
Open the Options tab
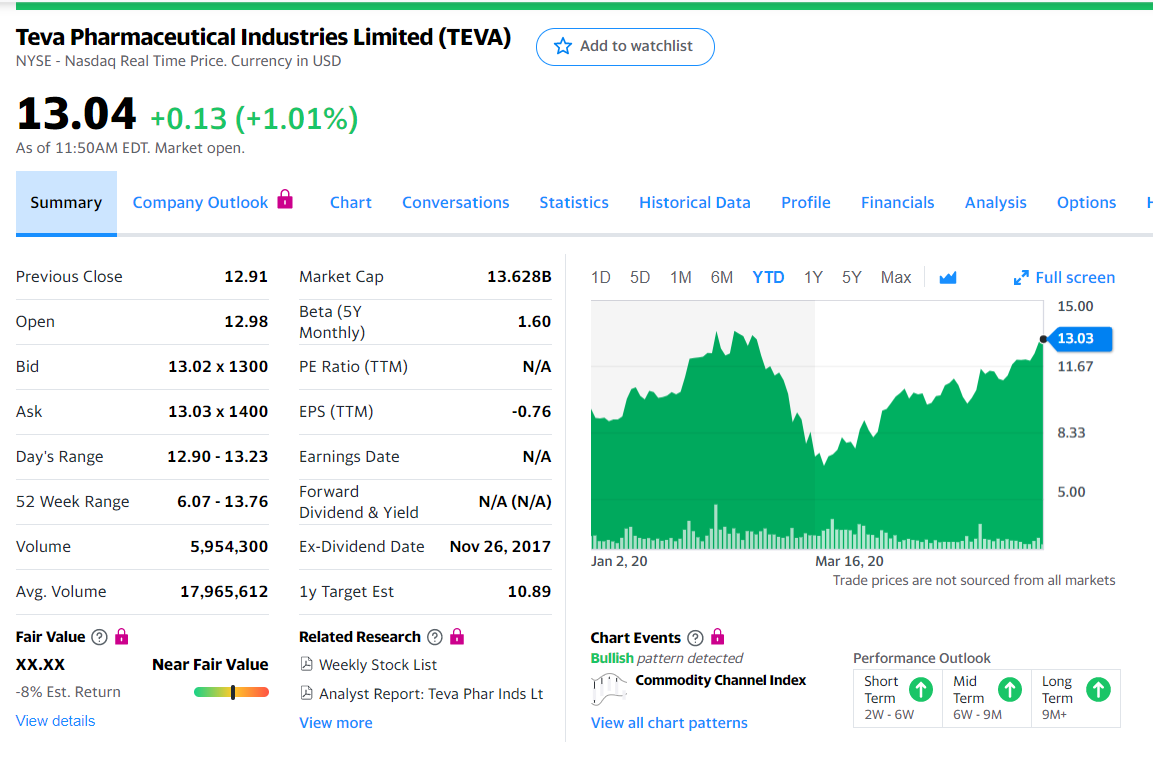pos(1086,203)
